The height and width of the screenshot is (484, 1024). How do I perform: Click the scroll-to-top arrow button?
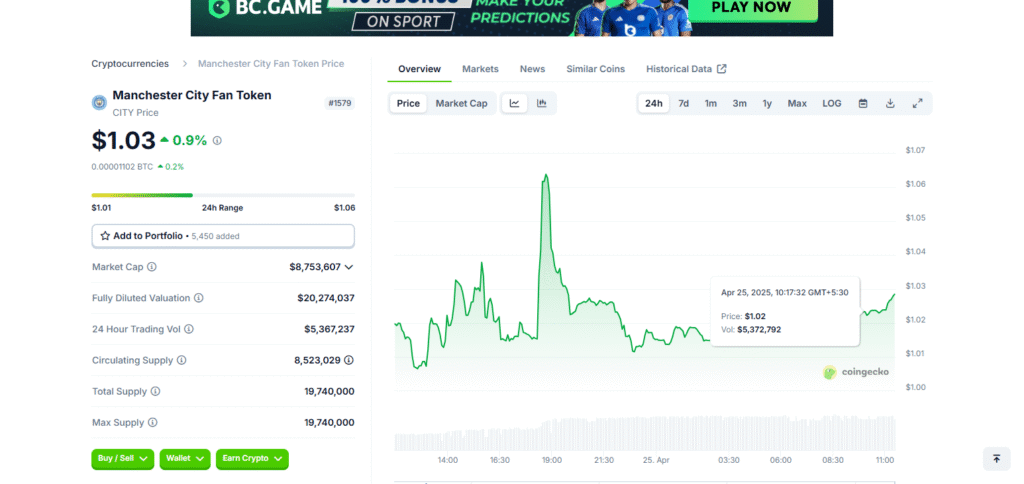[x=996, y=458]
